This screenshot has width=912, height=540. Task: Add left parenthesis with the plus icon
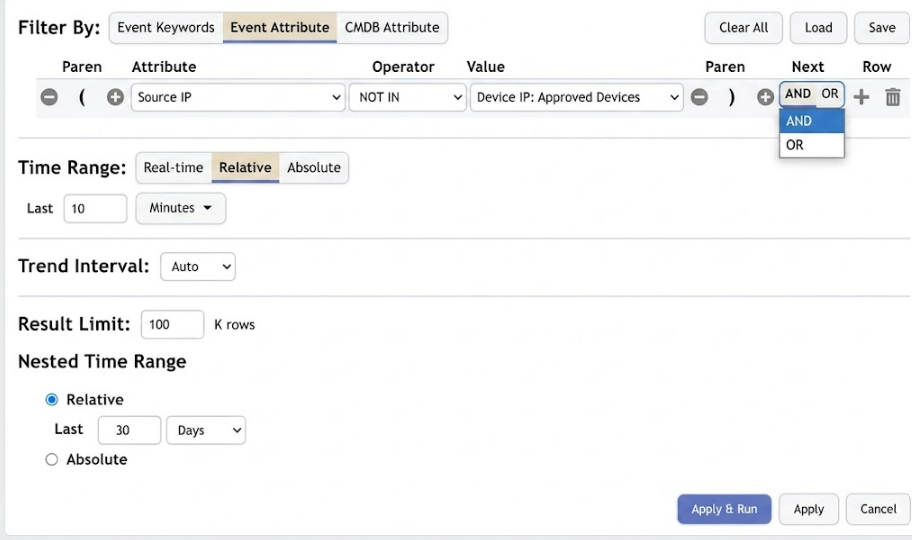pyautogui.click(x=115, y=97)
